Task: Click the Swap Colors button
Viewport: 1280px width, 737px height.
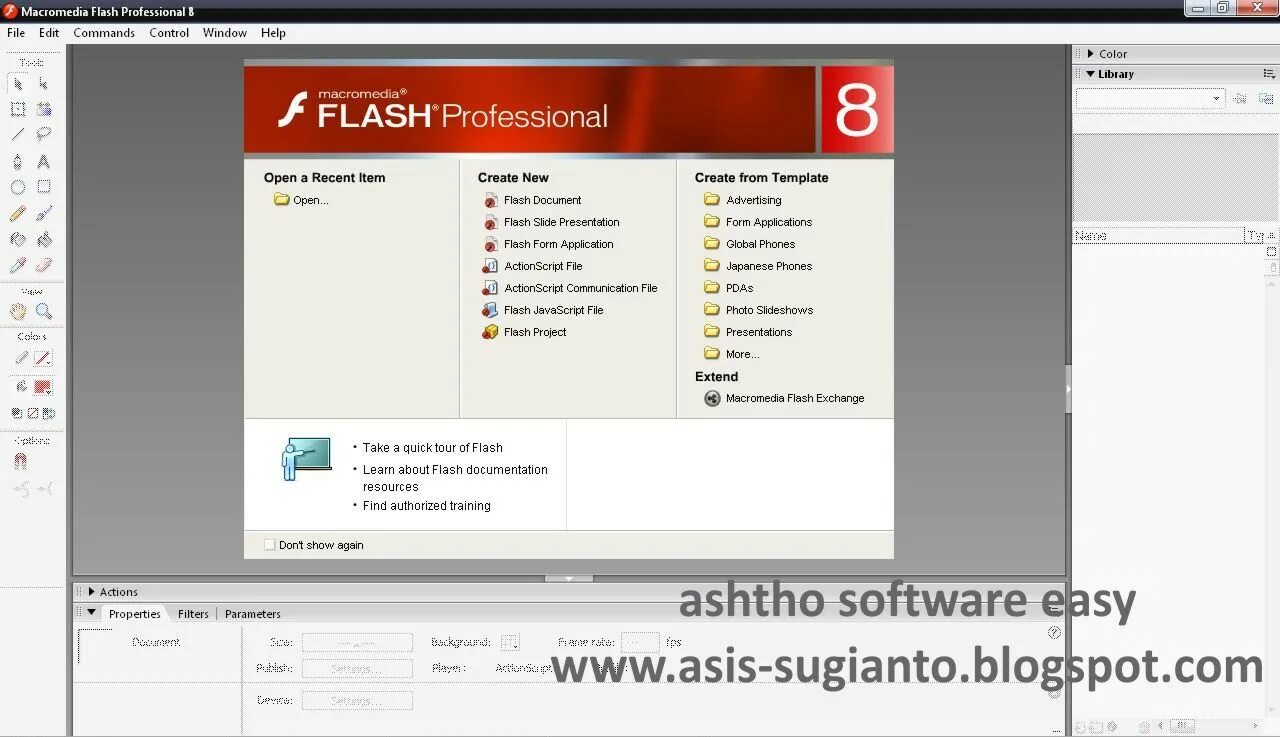Action: pos(49,412)
